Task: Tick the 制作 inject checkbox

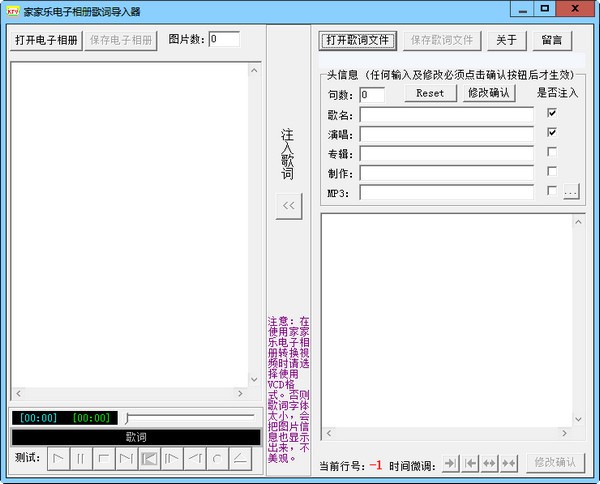Action: coord(552,171)
